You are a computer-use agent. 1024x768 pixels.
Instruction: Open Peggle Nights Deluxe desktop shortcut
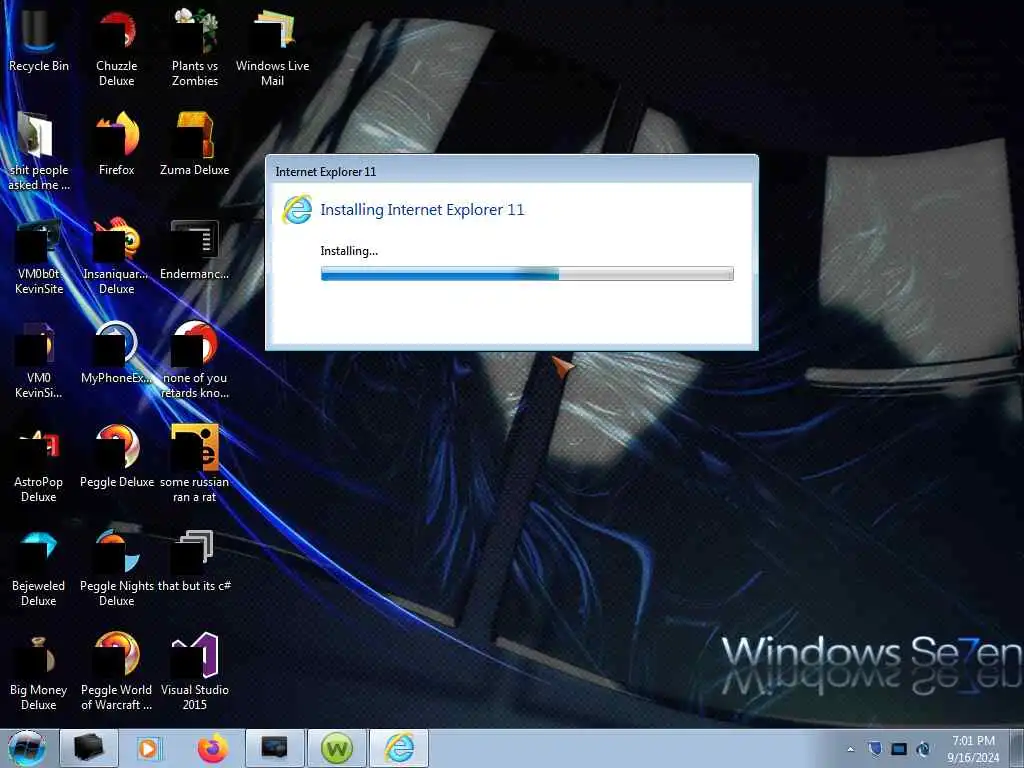point(116,567)
